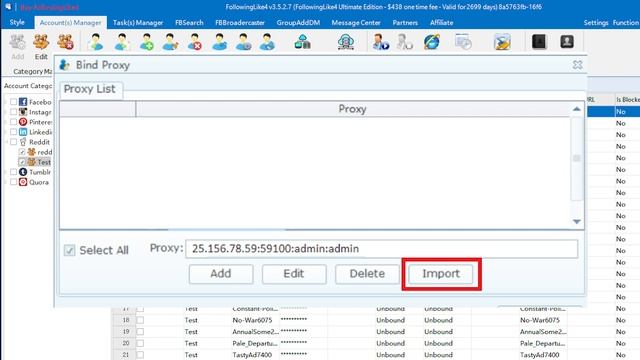Select the Proxy List tab
Viewport: 640px width, 360px height.
point(90,89)
